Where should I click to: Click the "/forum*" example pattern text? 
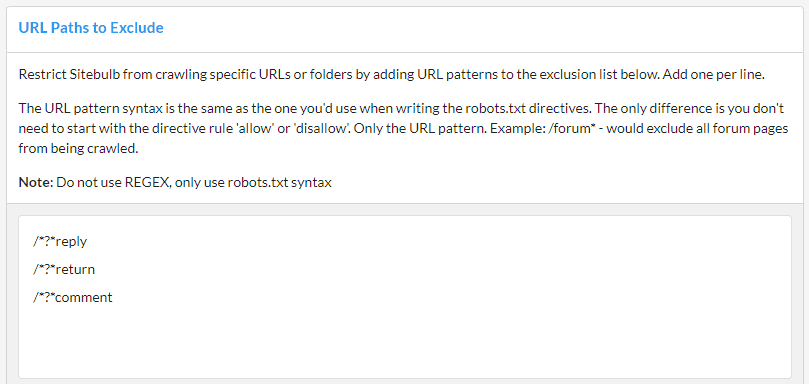[x=570, y=128]
